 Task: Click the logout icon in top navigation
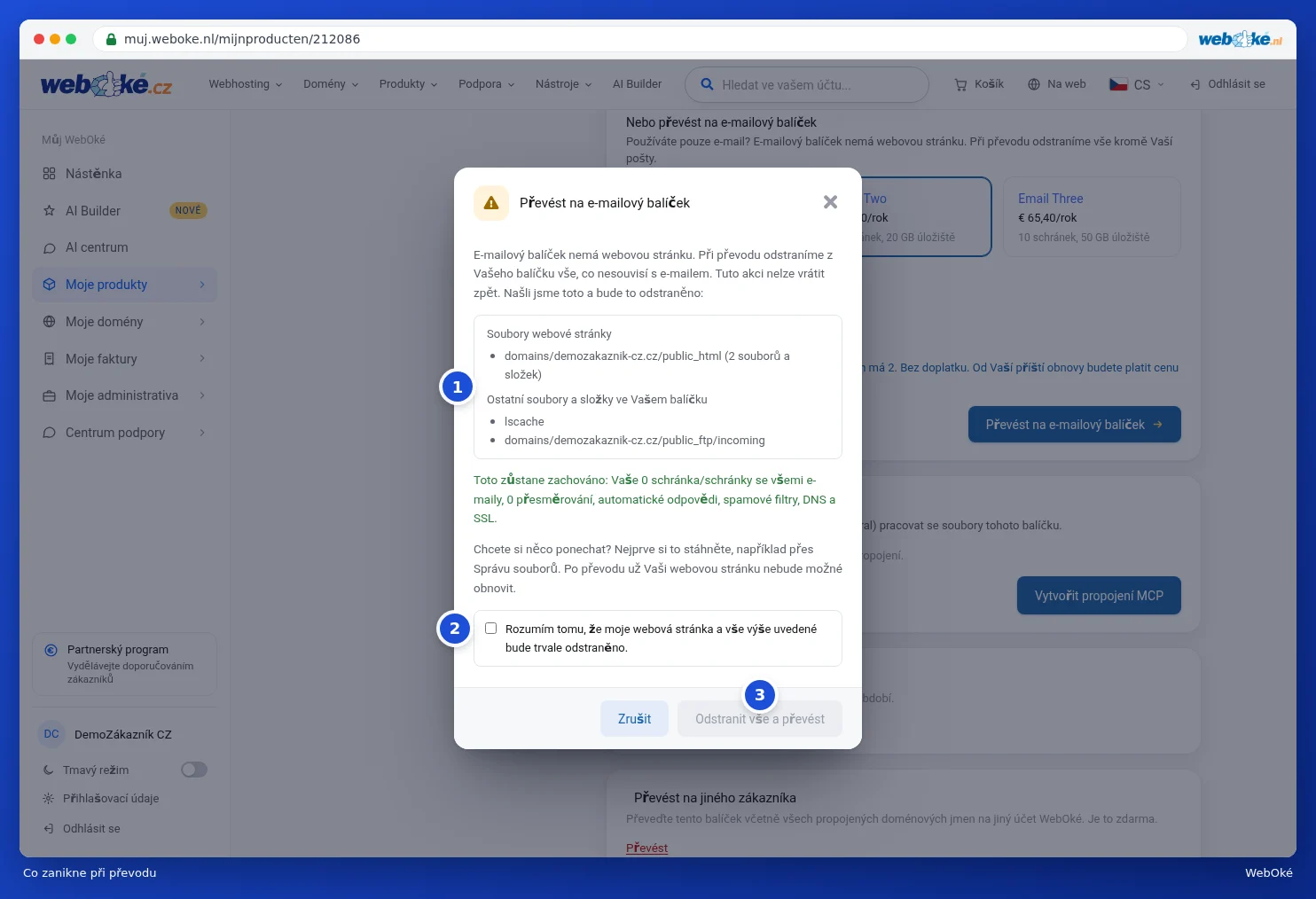[1195, 84]
